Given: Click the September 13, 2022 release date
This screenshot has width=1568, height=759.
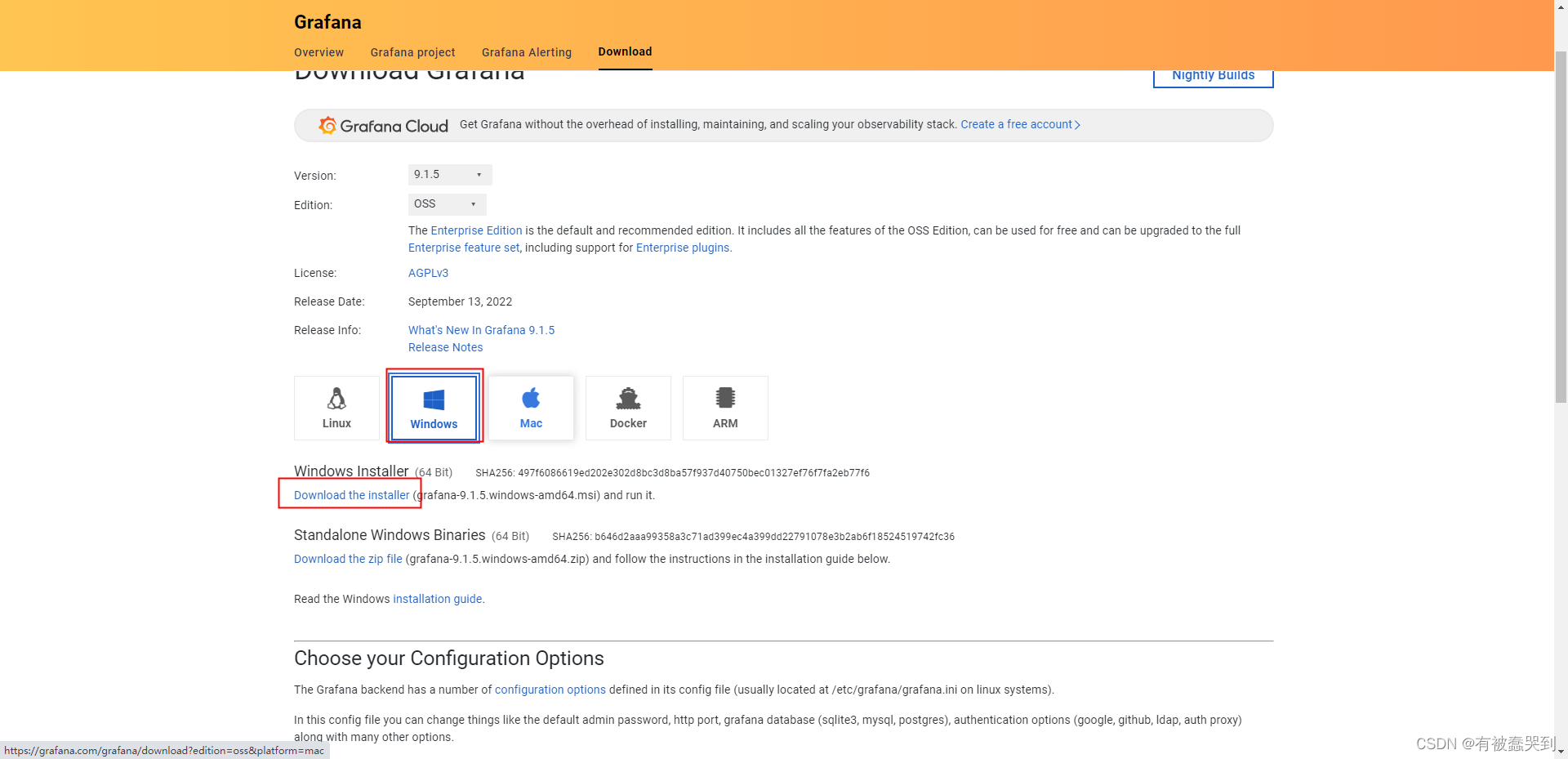Looking at the screenshot, I should [x=460, y=301].
